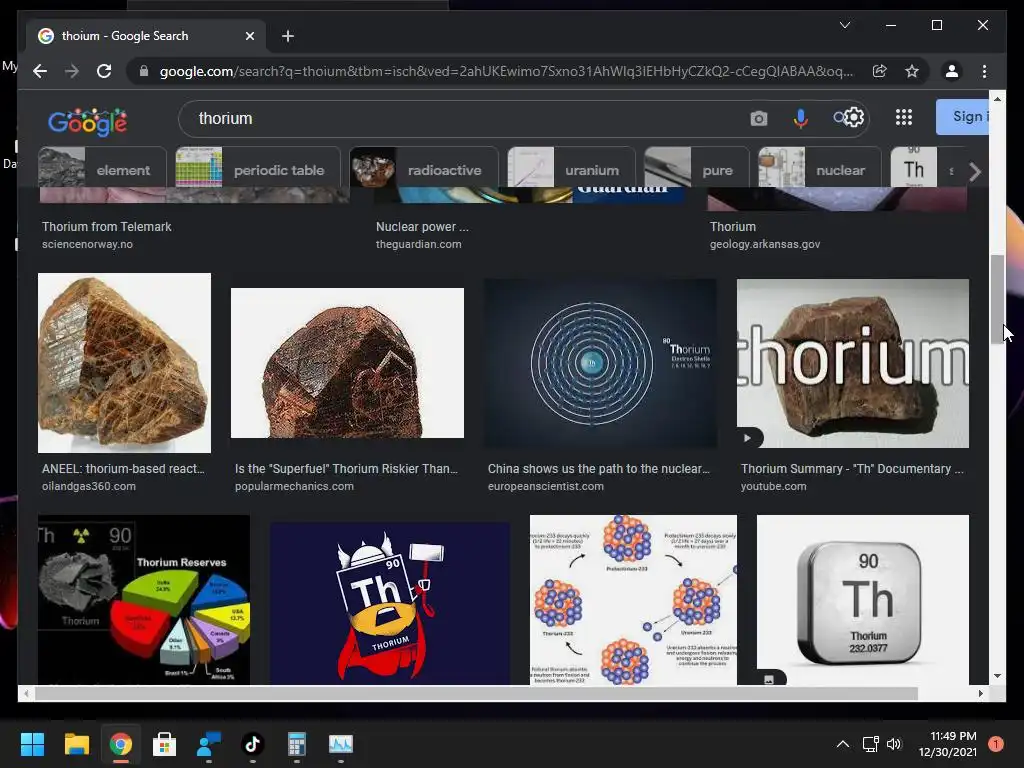The width and height of the screenshot is (1024, 768).
Task: Click the vertical scrollbar thumb
Action: tap(997, 299)
